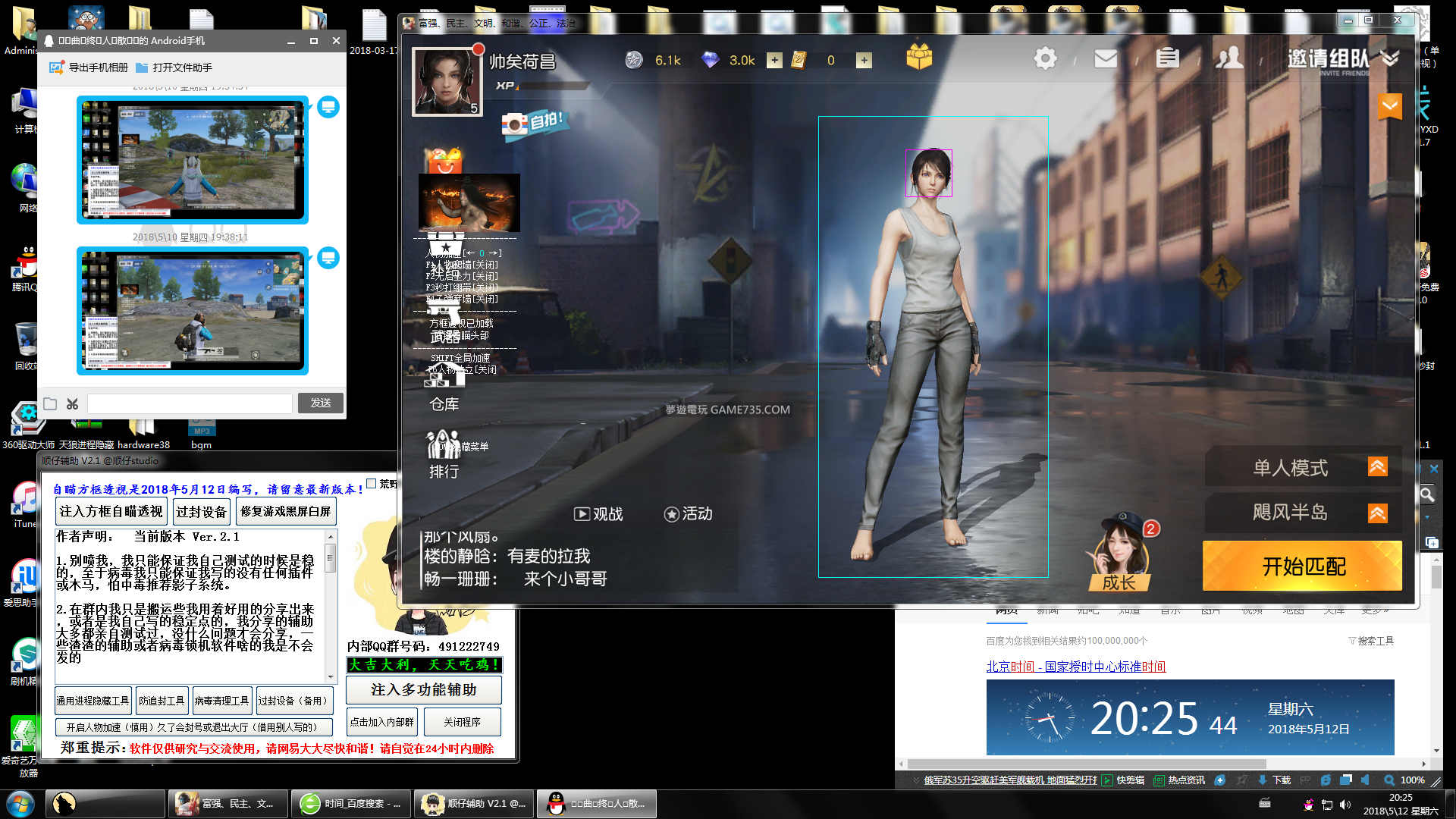
Task: Click the orange gift box icon
Action: (x=919, y=57)
